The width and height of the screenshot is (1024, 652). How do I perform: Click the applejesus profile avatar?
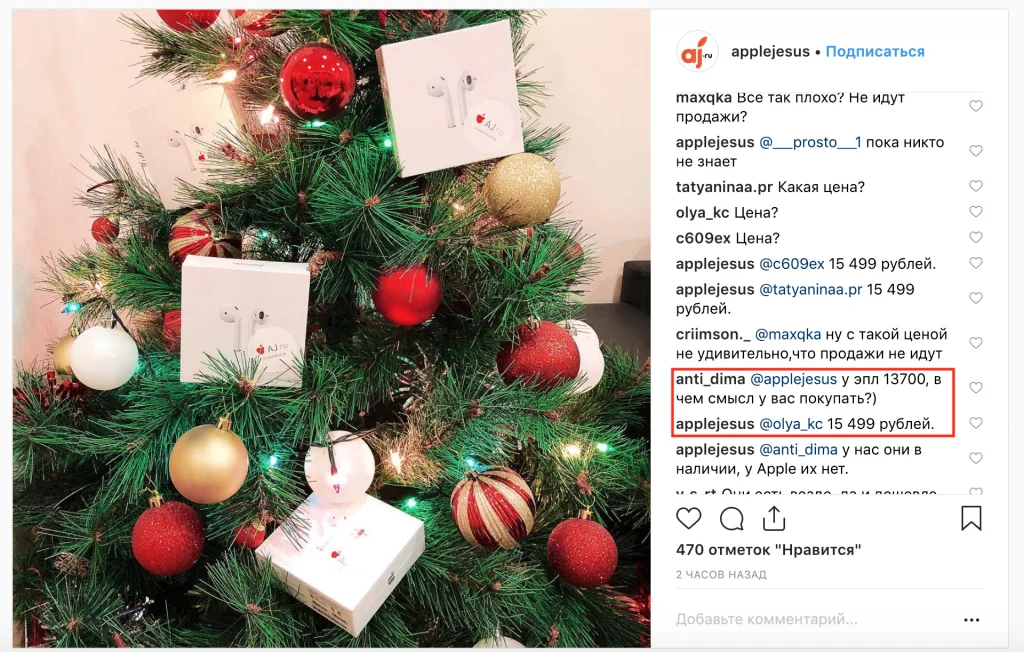pyautogui.click(x=697, y=52)
